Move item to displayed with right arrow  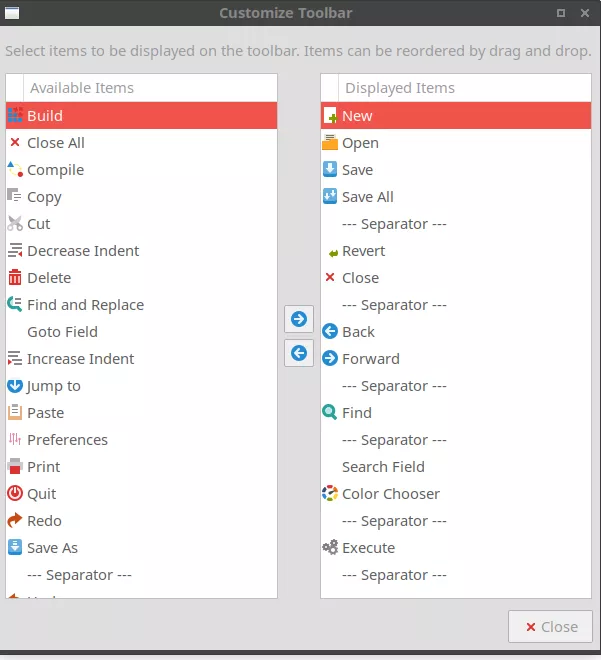click(299, 320)
